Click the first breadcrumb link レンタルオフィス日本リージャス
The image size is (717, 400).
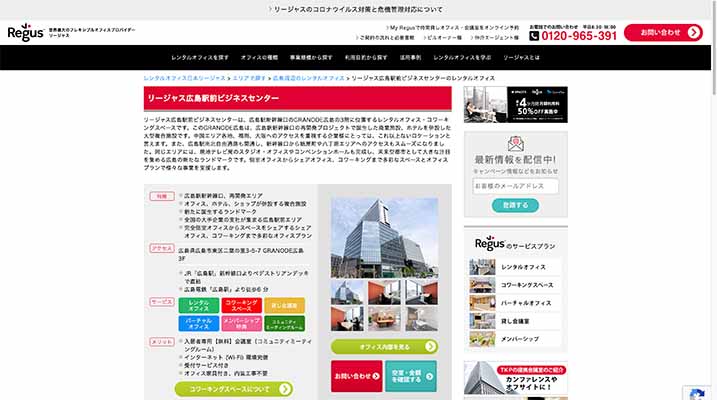[x=185, y=78]
